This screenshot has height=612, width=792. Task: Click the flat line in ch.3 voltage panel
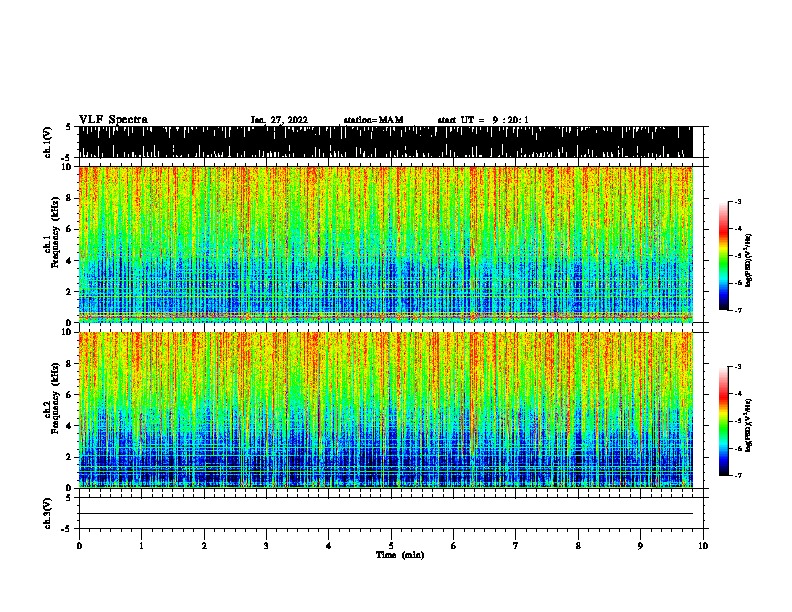click(385, 514)
